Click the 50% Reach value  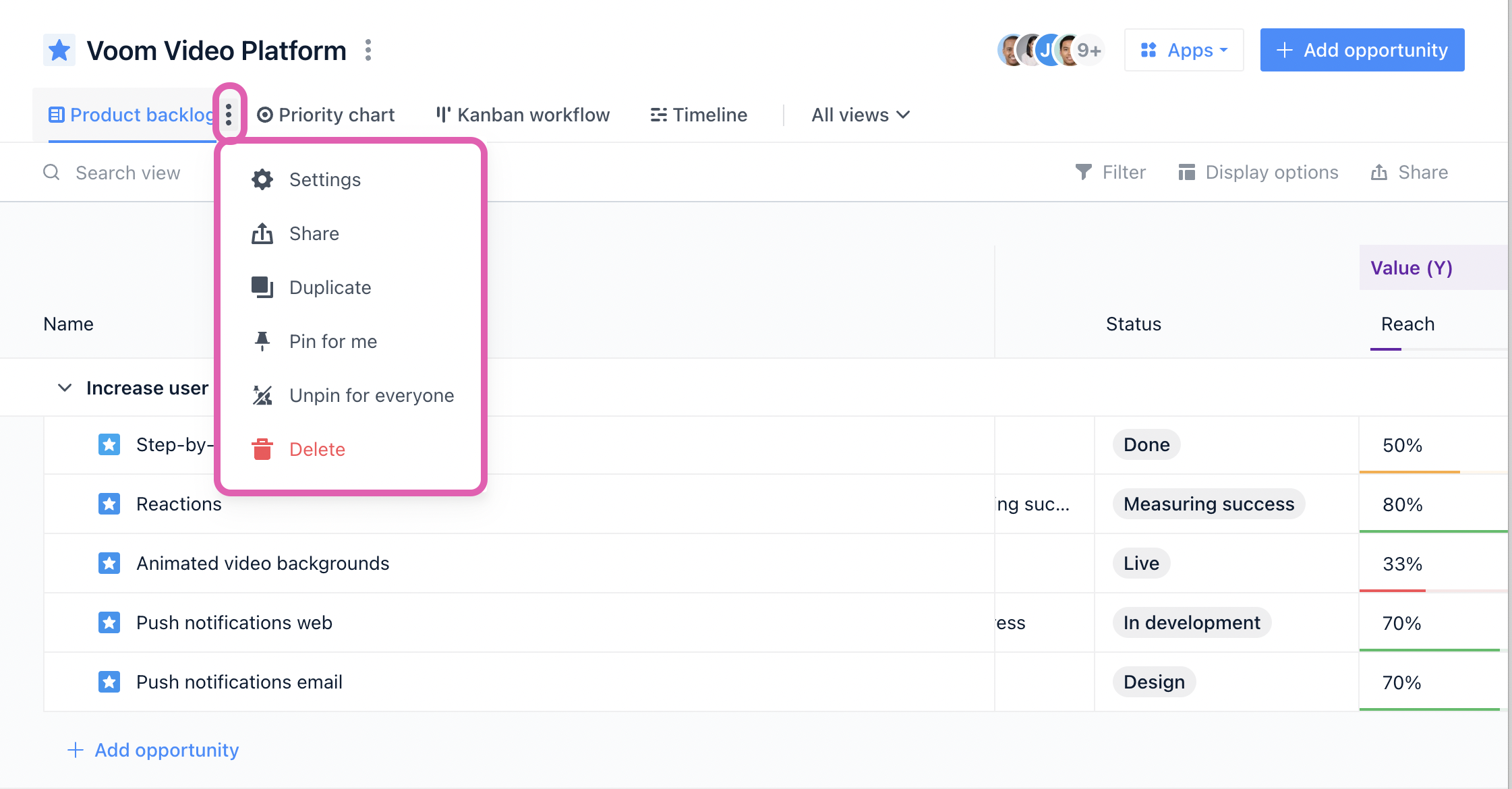click(1402, 445)
